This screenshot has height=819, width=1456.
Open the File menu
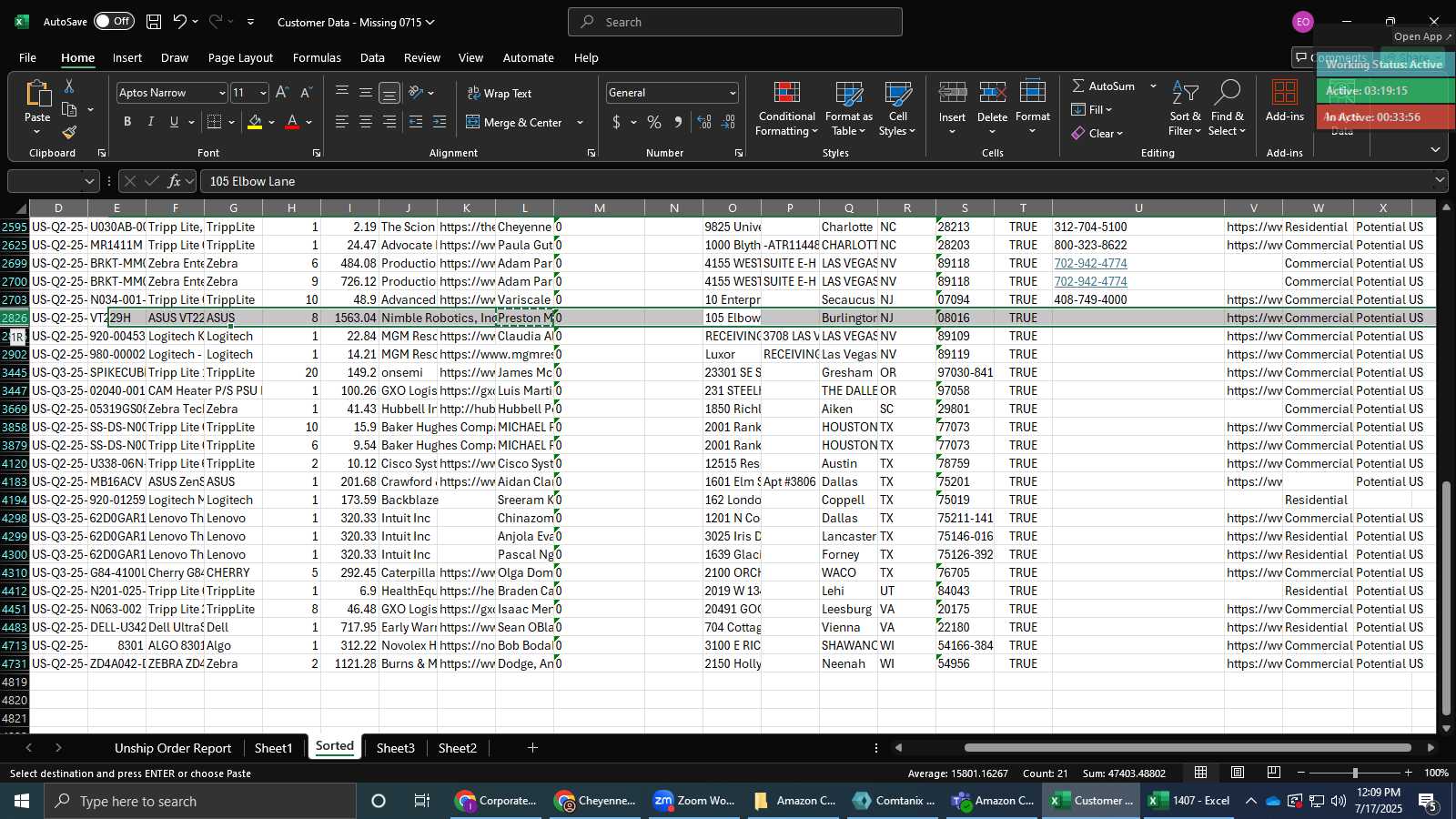tap(28, 57)
